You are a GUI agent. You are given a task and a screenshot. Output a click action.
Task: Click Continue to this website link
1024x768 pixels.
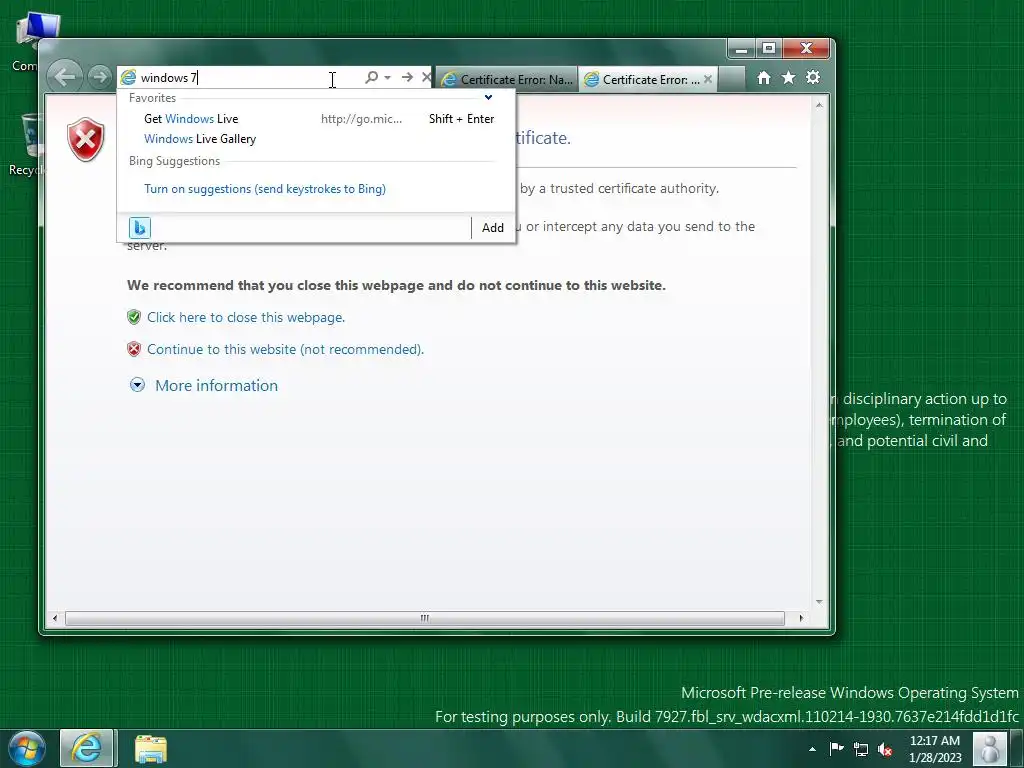click(x=285, y=349)
